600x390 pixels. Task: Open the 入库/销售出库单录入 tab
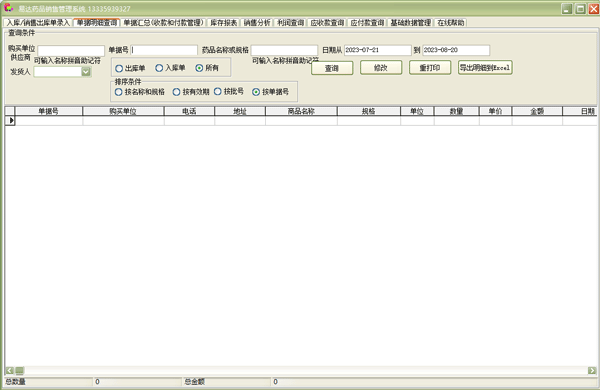(38, 23)
